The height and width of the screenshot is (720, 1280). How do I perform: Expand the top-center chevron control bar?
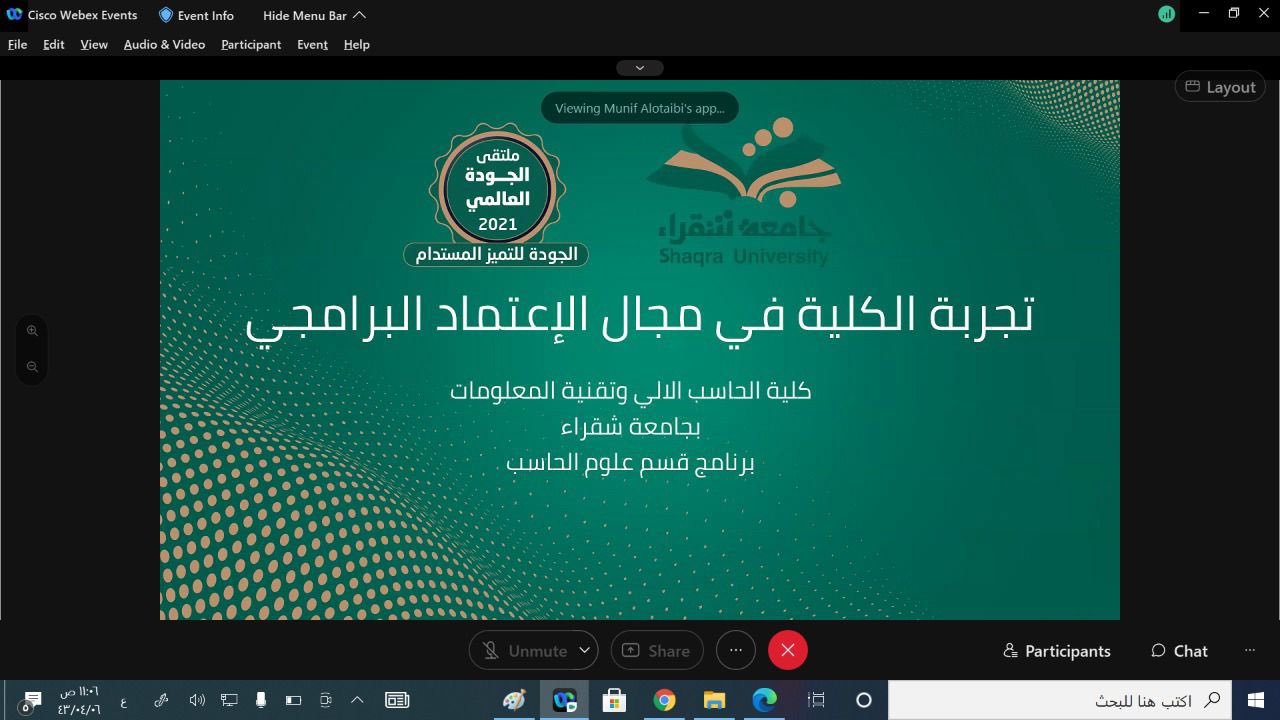(640, 68)
